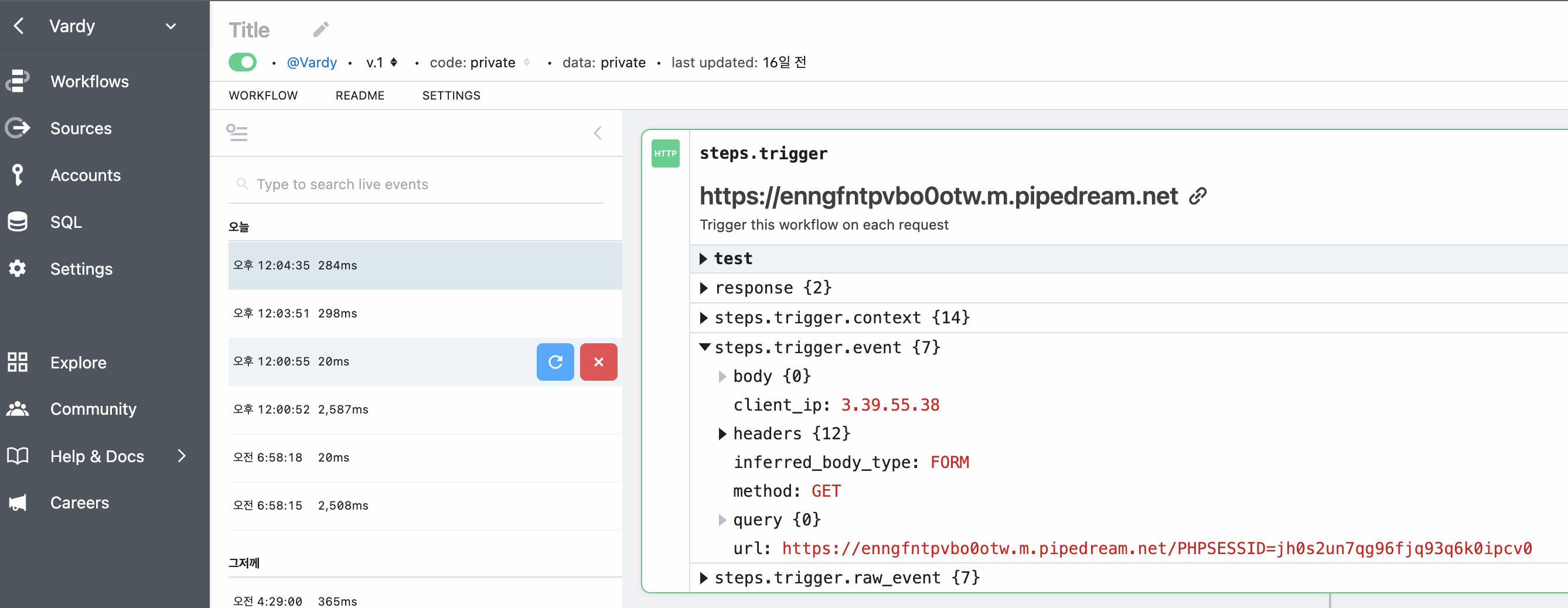The width and height of the screenshot is (1568, 608).
Task: Click the pipedream.net trigger URL heading
Action: 938,196
